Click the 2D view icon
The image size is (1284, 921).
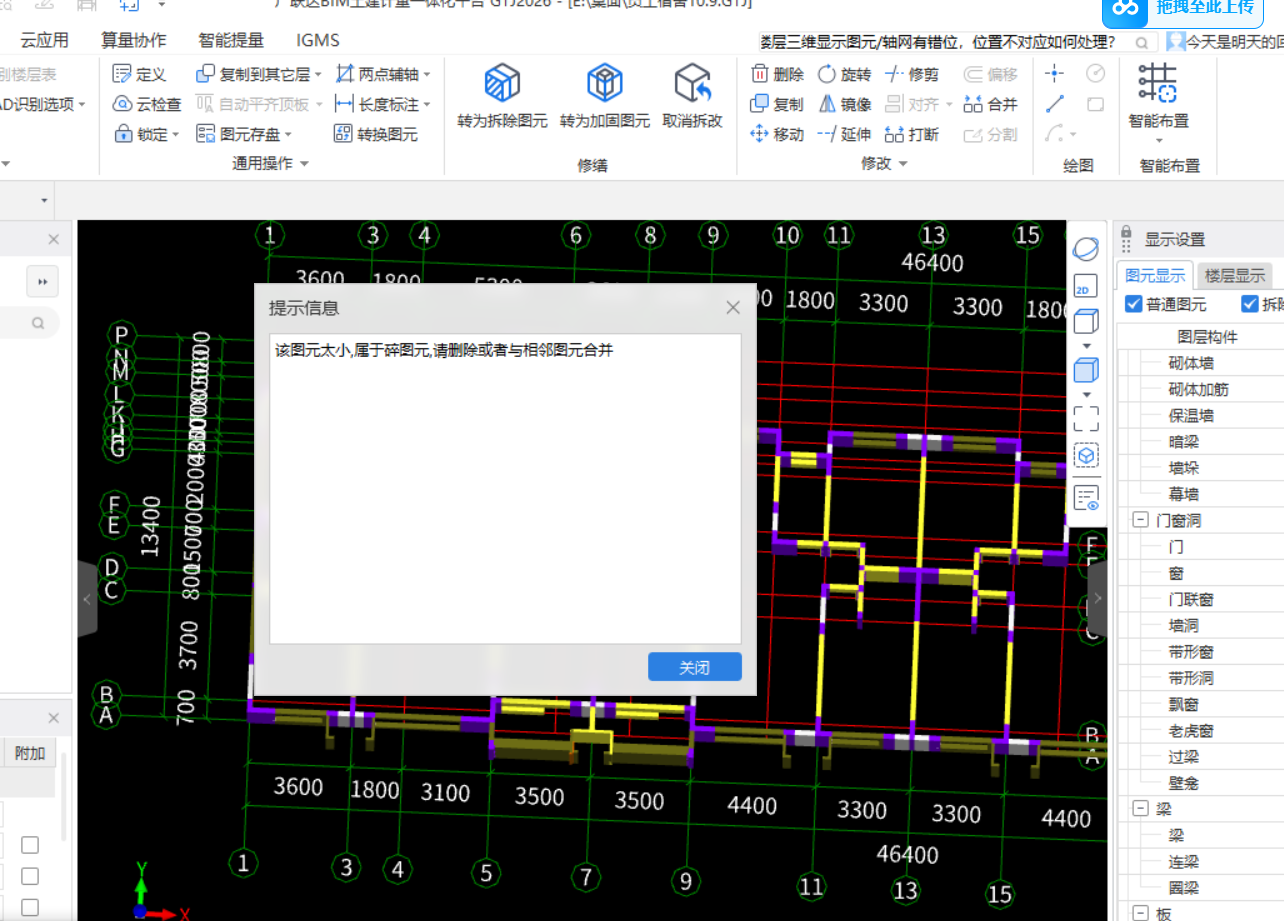1085,288
